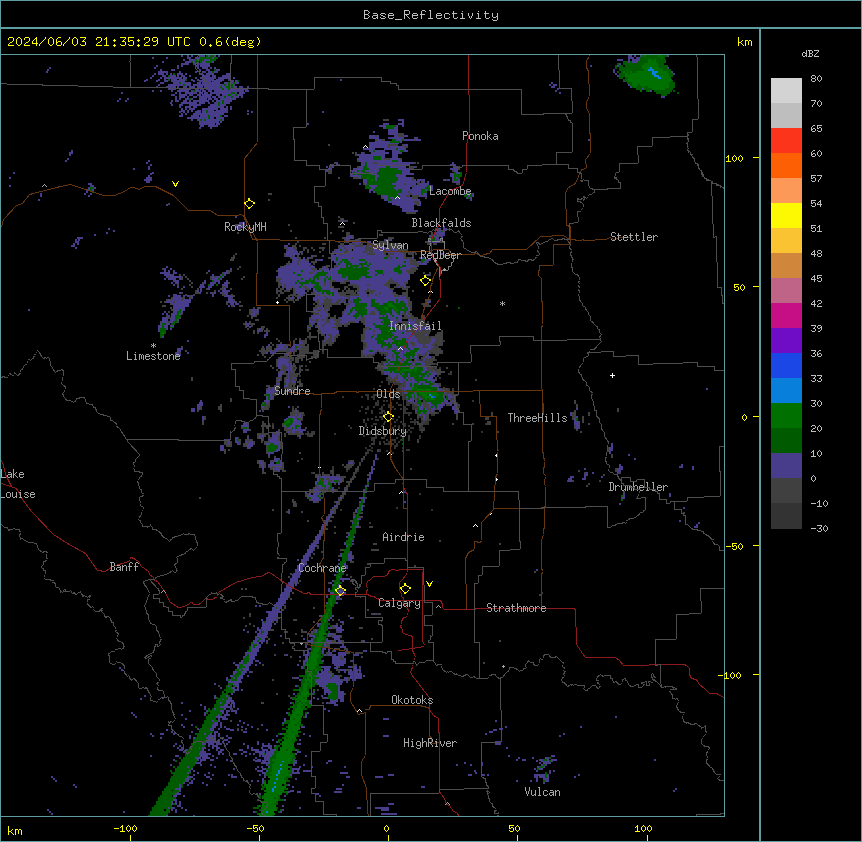
Task: Click the Olds label
Action: coord(388,394)
